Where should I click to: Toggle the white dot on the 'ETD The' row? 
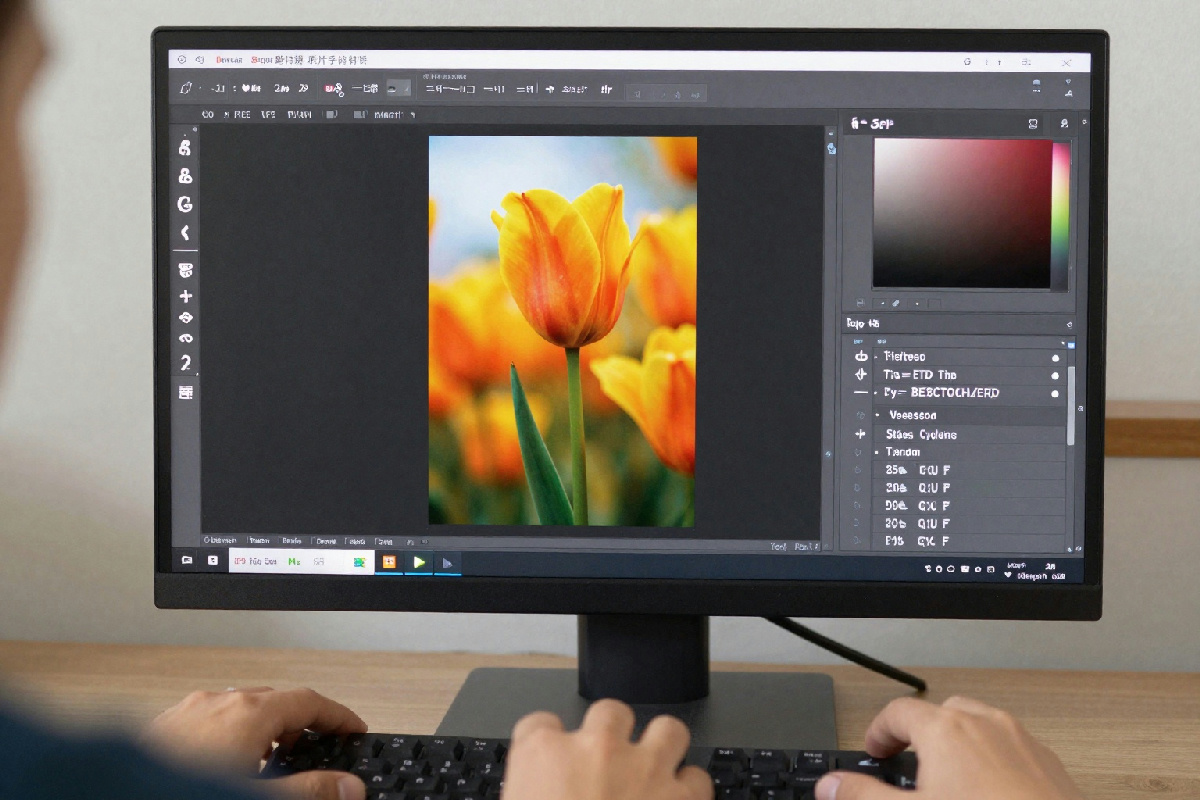(x=1054, y=375)
